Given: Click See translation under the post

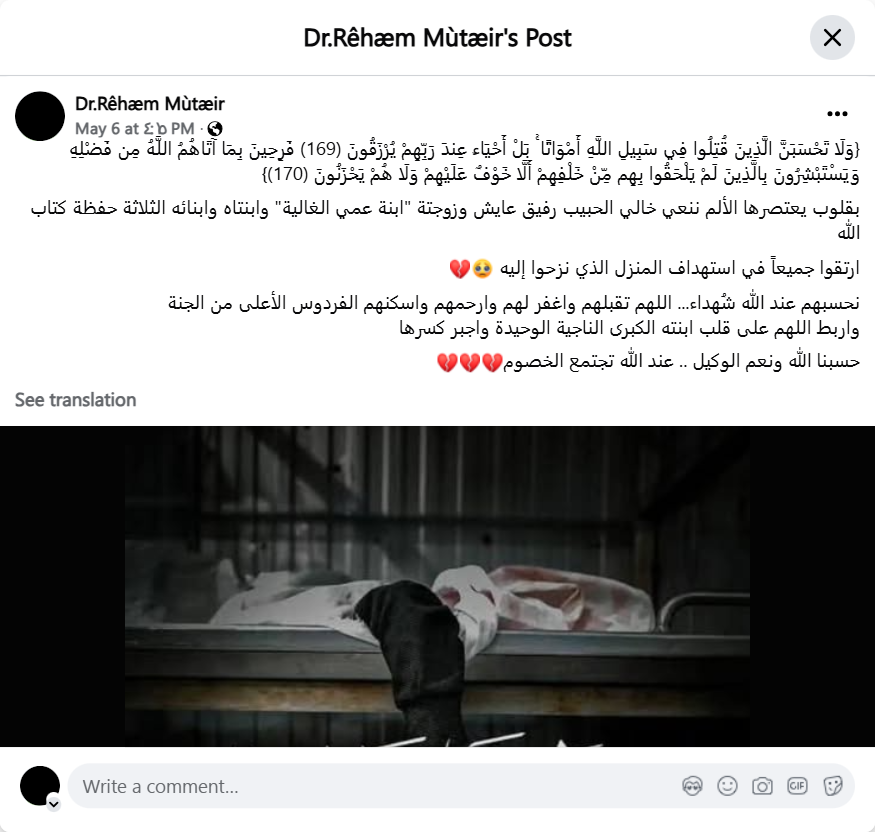Looking at the screenshot, I should pyautogui.click(x=75, y=400).
